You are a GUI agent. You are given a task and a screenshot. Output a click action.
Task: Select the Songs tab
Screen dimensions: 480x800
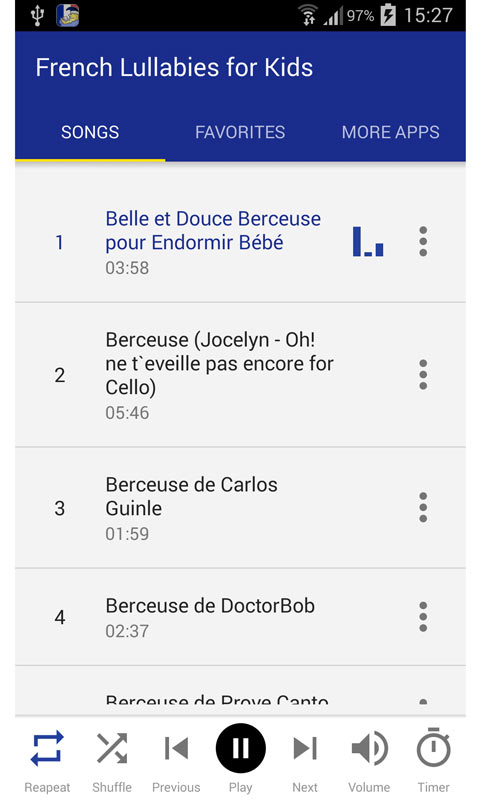(90, 133)
